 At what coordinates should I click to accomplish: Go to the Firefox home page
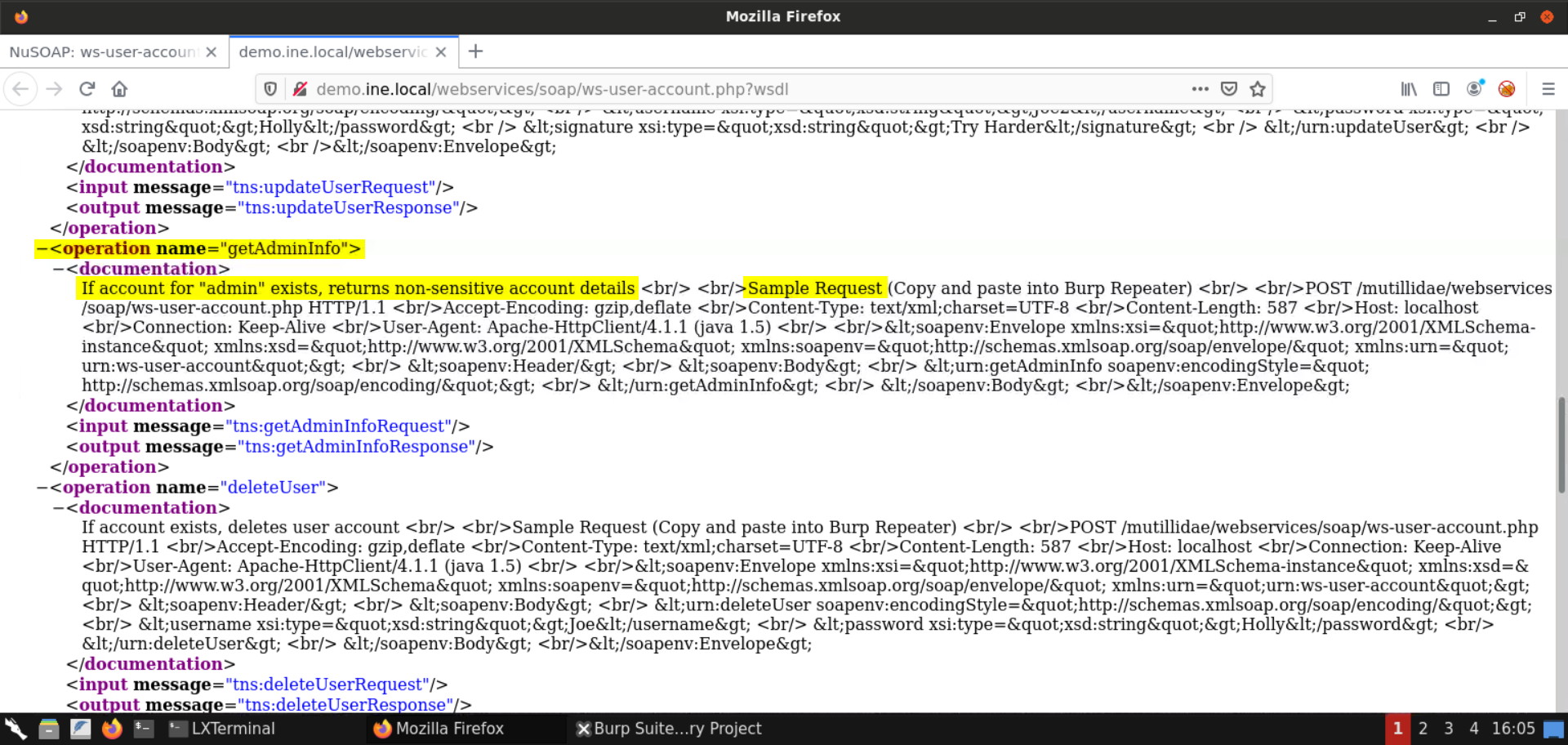click(119, 89)
